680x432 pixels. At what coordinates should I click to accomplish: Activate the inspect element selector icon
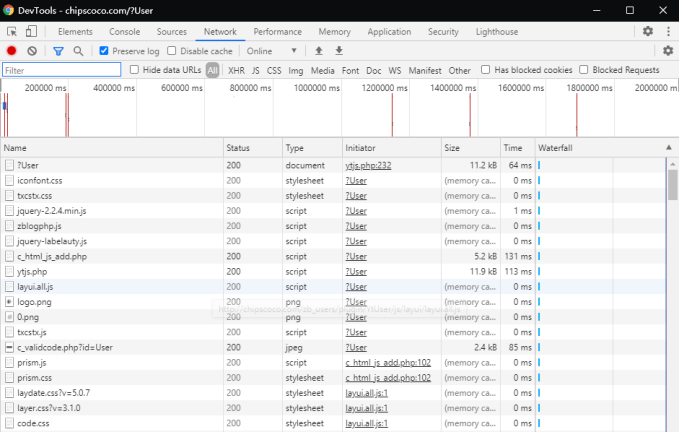(12, 32)
